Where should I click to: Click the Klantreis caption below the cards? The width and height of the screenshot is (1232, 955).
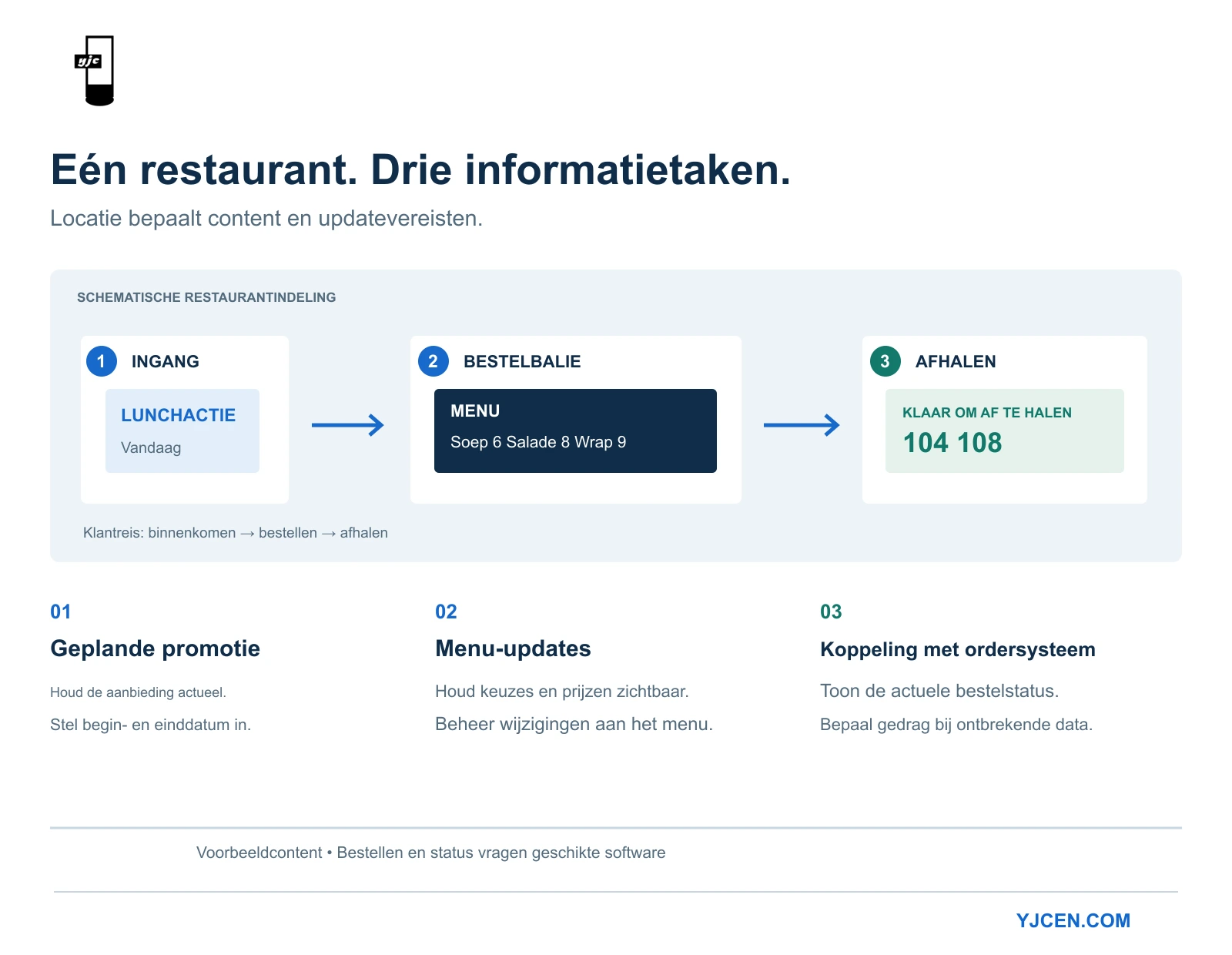236,532
